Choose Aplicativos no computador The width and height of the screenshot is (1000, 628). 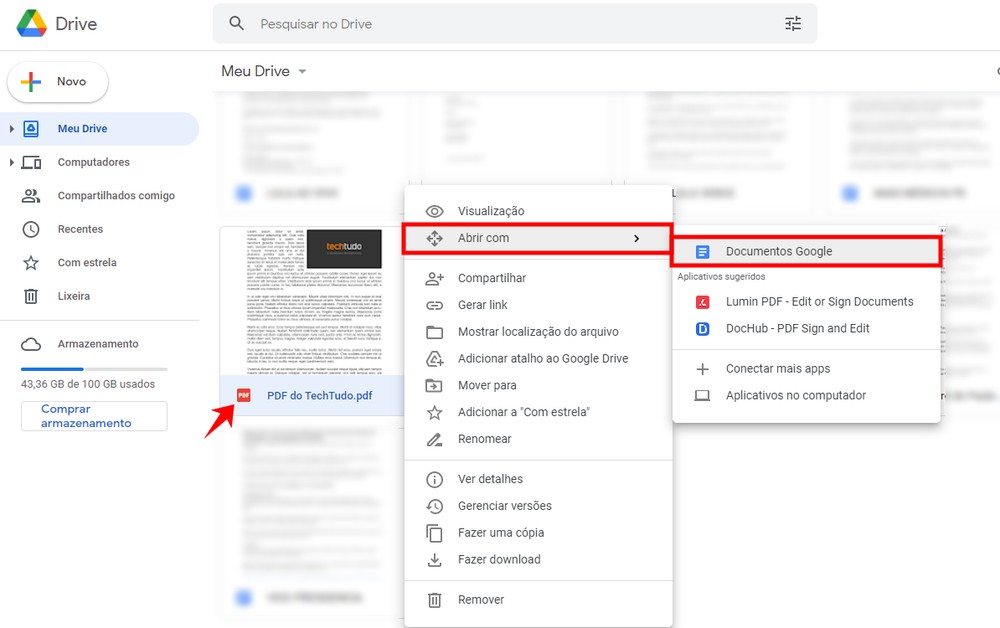[x=806, y=395]
